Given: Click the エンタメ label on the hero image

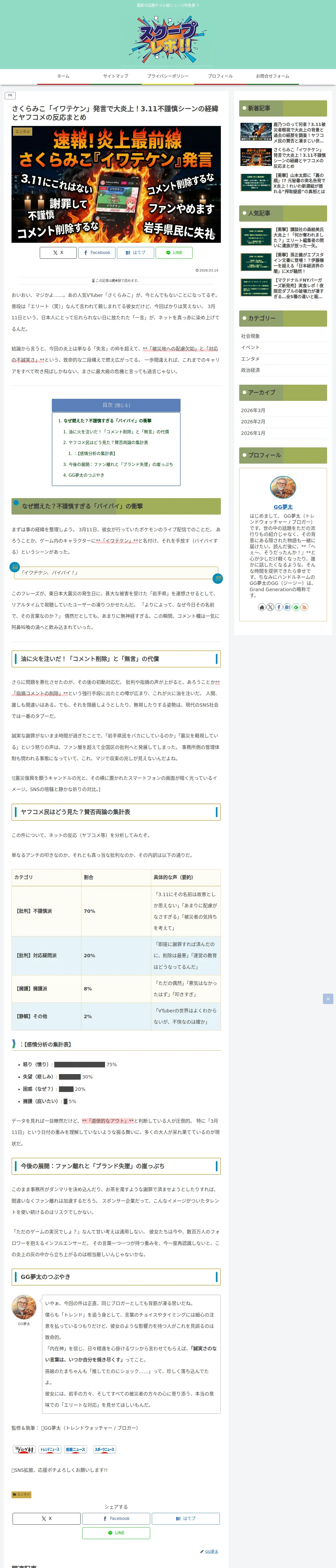Looking at the screenshot, I should (x=23, y=131).
